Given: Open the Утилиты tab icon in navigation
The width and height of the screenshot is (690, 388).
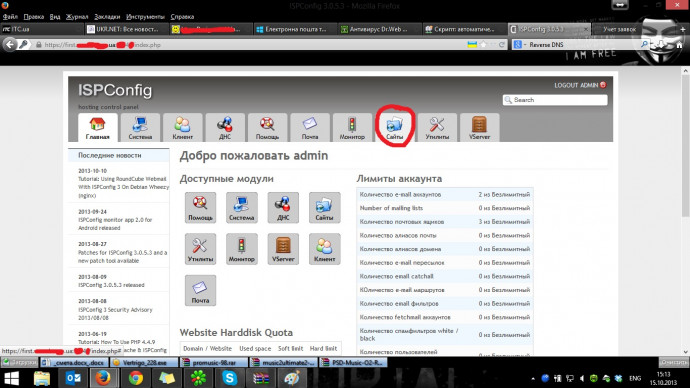Looking at the screenshot, I should [x=437, y=128].
